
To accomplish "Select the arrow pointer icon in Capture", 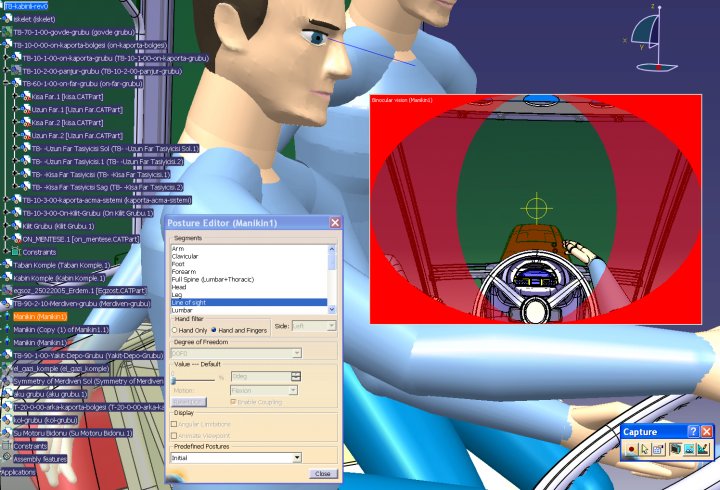I will point(645,450).
